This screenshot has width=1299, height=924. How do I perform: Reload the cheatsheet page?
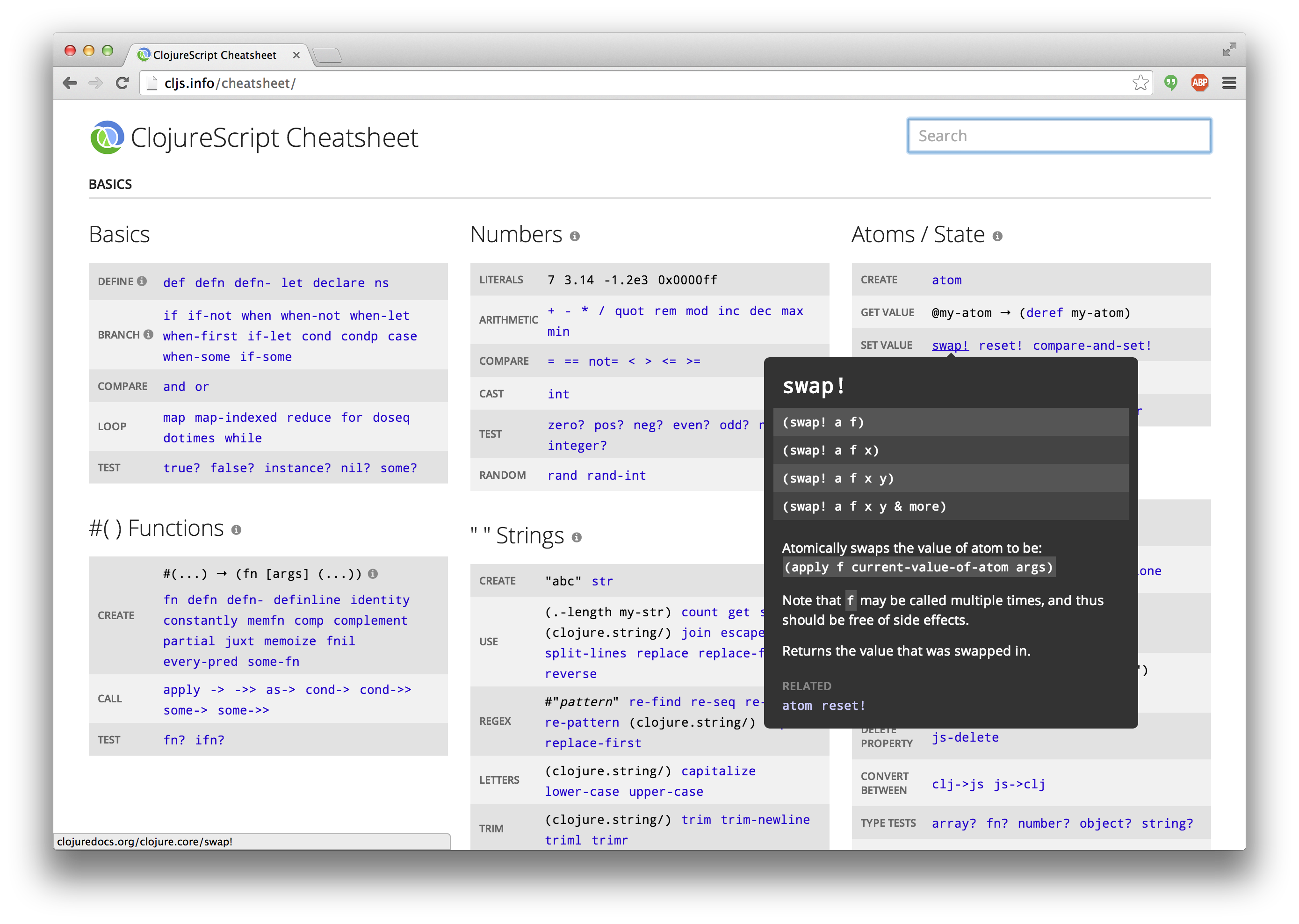122,83
